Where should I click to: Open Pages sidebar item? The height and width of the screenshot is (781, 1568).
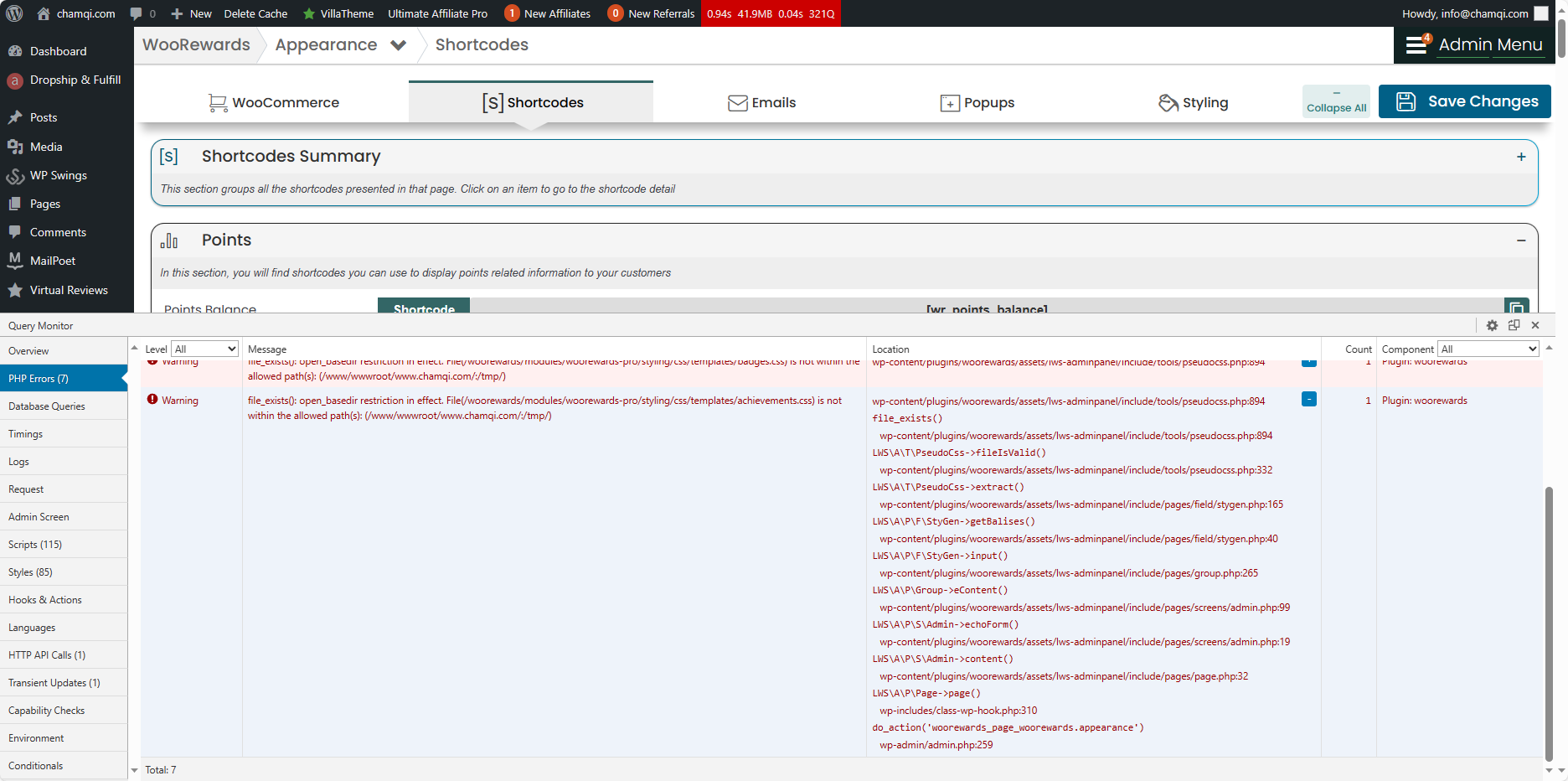pos(45,204)
